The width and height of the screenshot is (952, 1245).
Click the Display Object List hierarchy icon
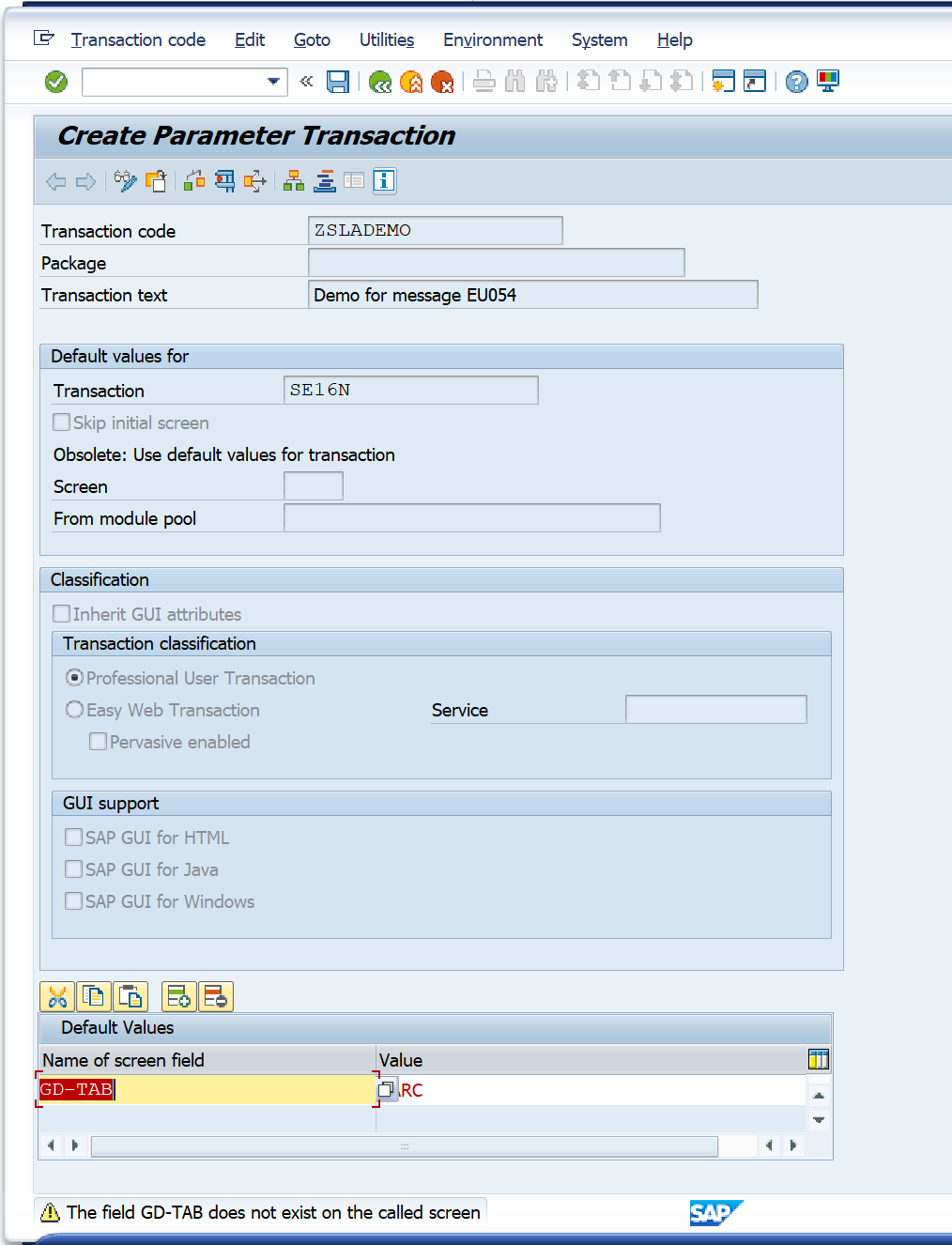(294, 180)
